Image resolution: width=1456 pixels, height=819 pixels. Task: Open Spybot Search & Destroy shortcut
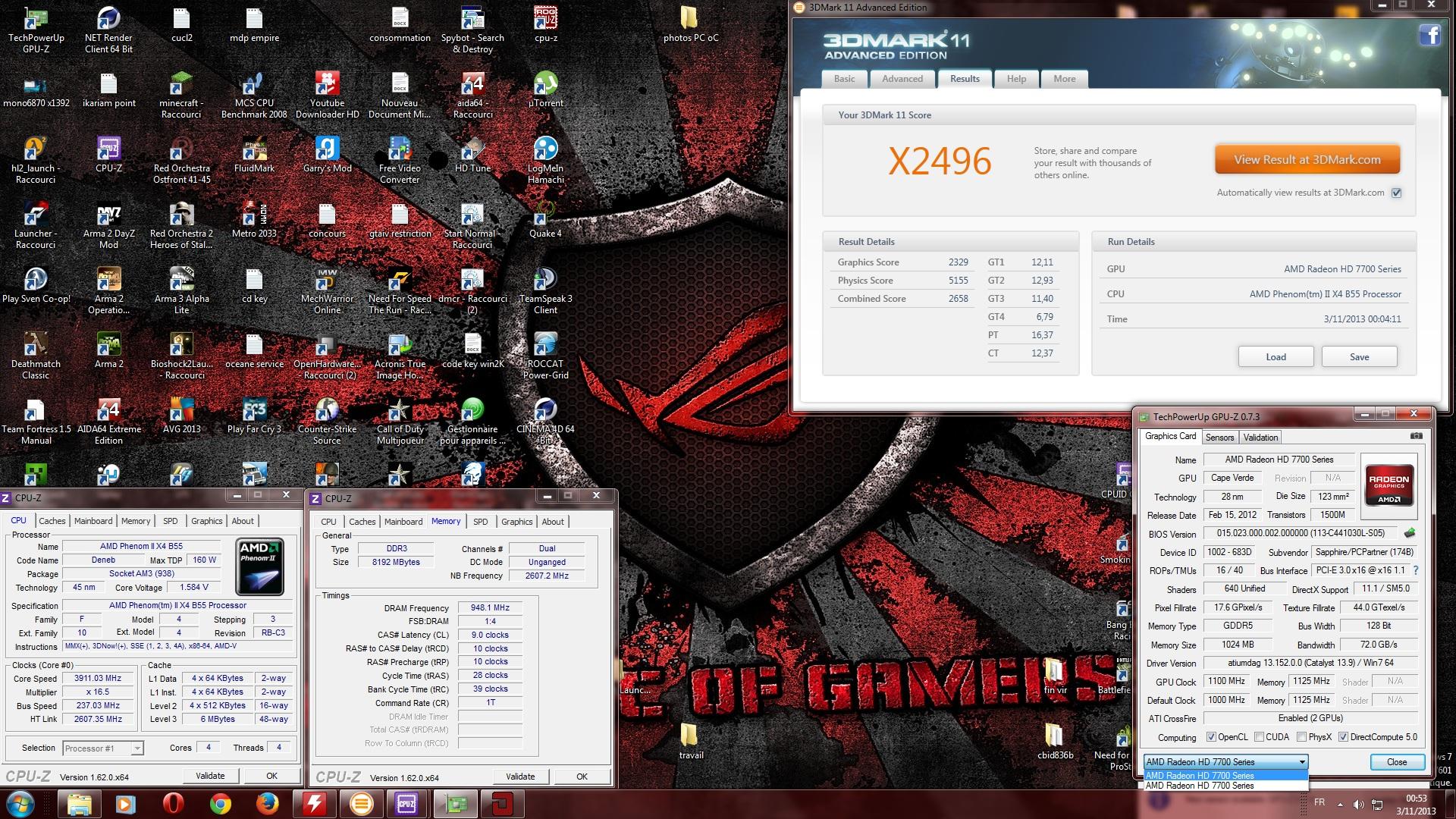click(x=472, y=30)
